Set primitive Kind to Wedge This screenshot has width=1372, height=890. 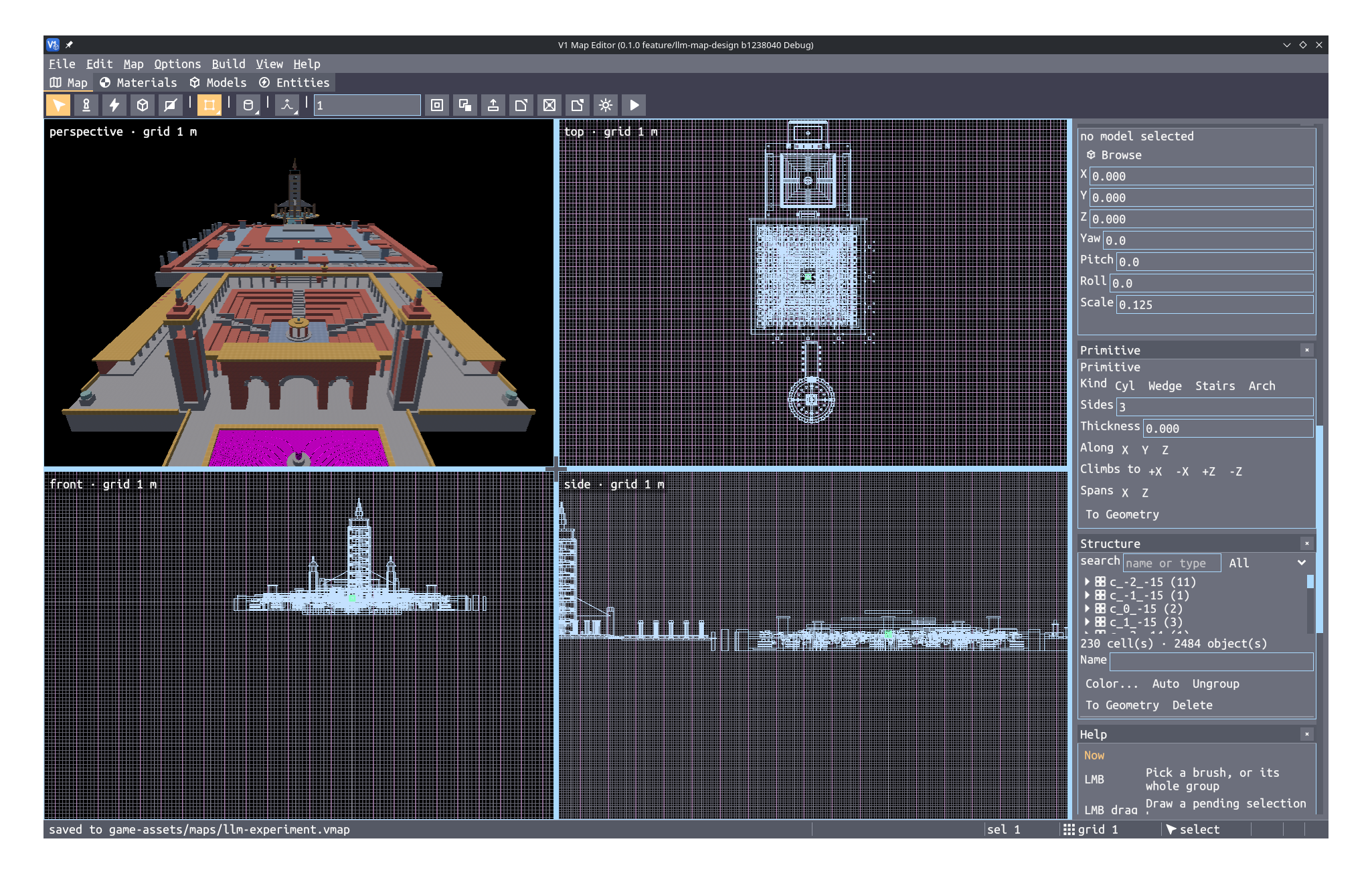point(1165,386)
